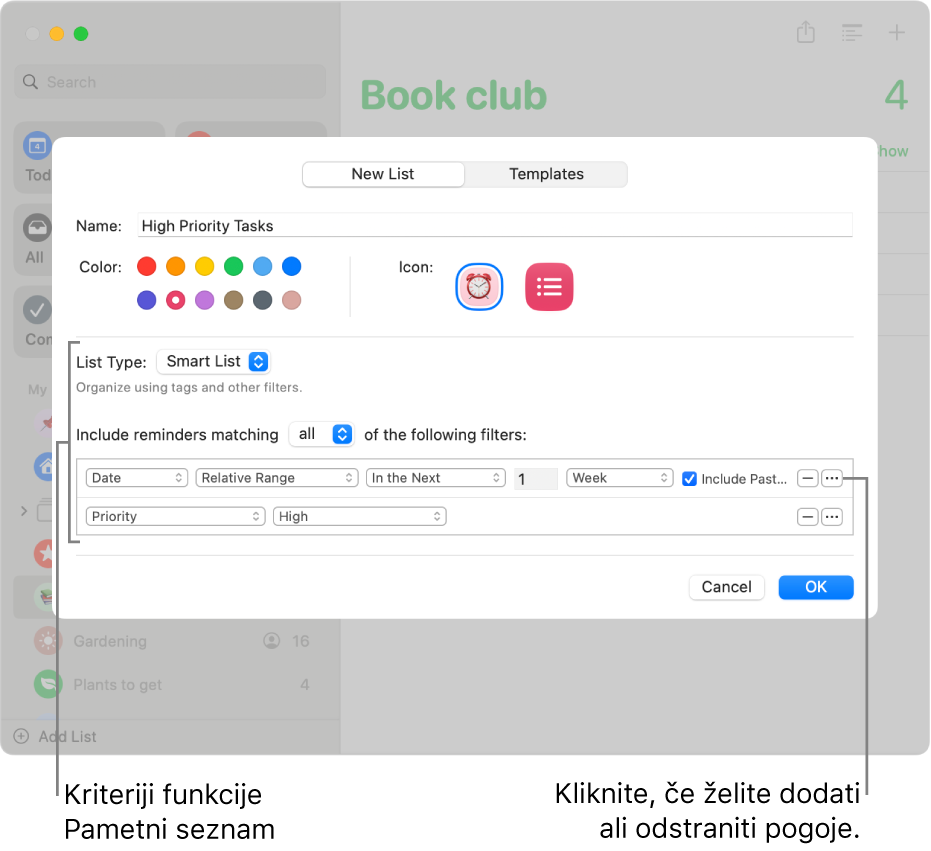Click the Add List plus circle icon
The height and width of the screenshot is (851, 931).
click(x=21, y=736)
